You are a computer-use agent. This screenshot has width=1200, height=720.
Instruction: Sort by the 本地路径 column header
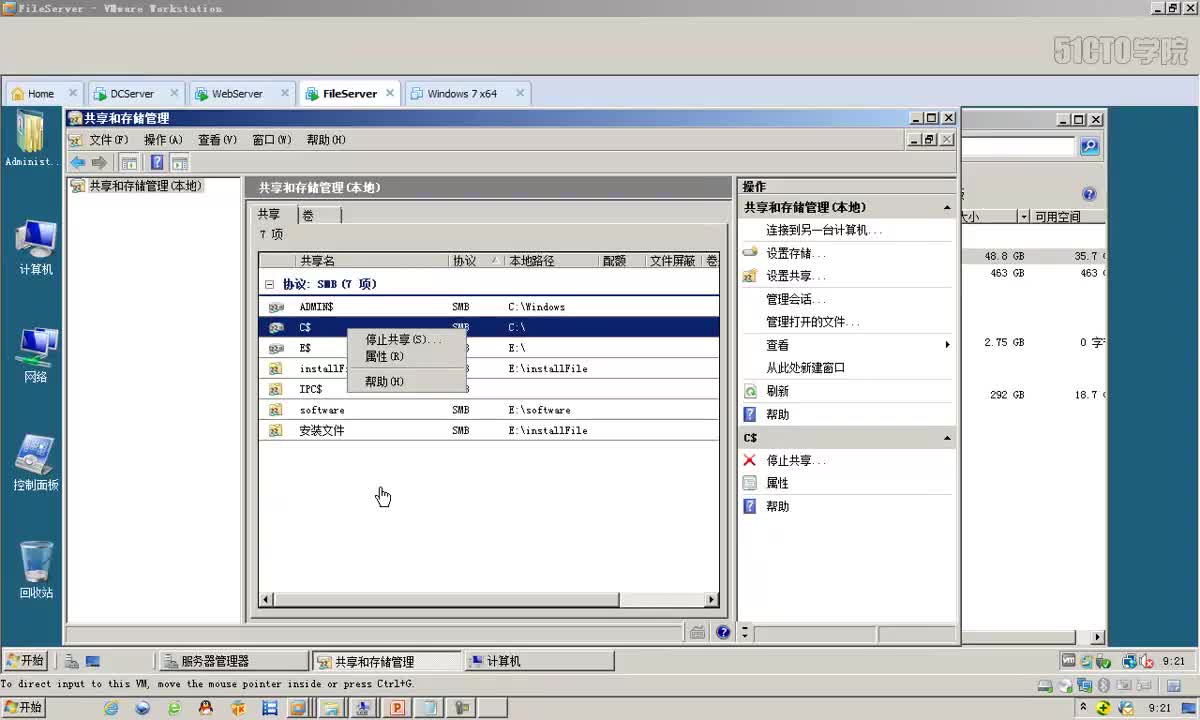(551, 261)
